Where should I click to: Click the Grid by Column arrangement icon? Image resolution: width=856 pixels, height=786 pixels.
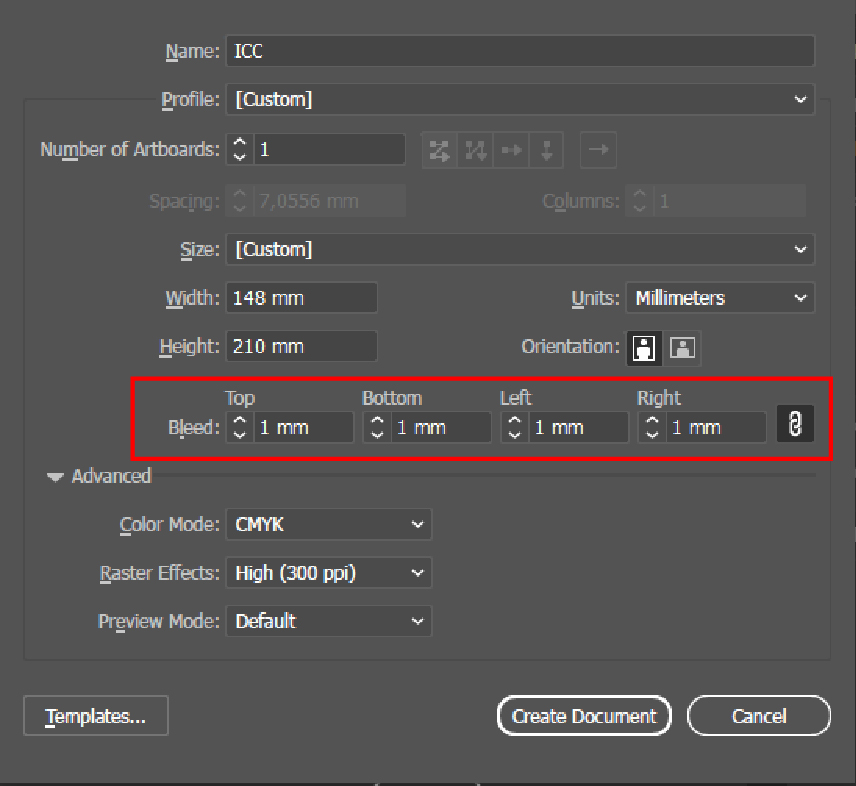(x=475, y=150)
